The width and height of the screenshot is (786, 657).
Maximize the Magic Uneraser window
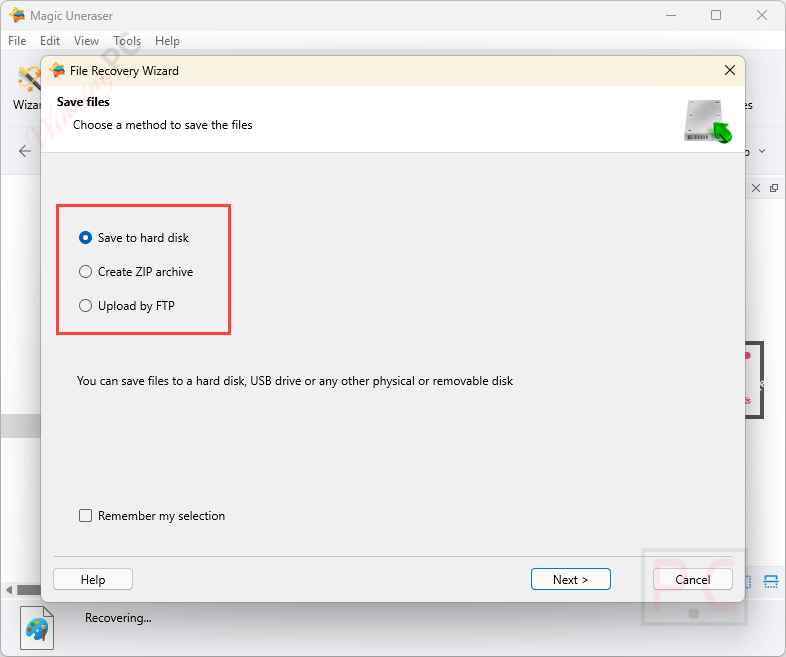716,15
